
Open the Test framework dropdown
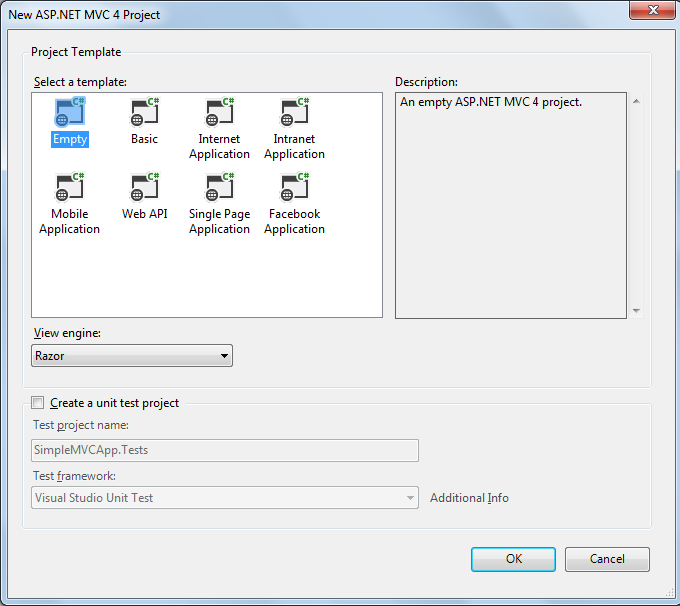coord(225,498)
